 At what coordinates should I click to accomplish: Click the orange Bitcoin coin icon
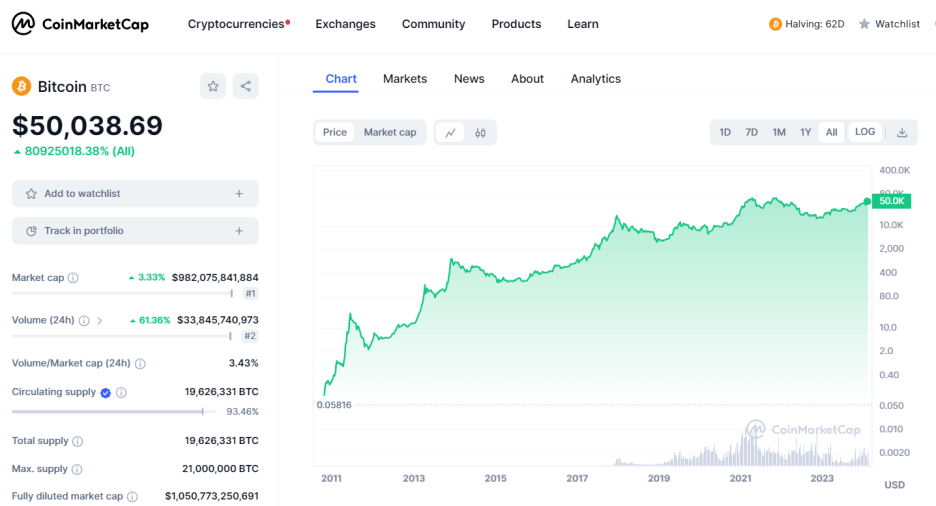(x=21, y=87)
